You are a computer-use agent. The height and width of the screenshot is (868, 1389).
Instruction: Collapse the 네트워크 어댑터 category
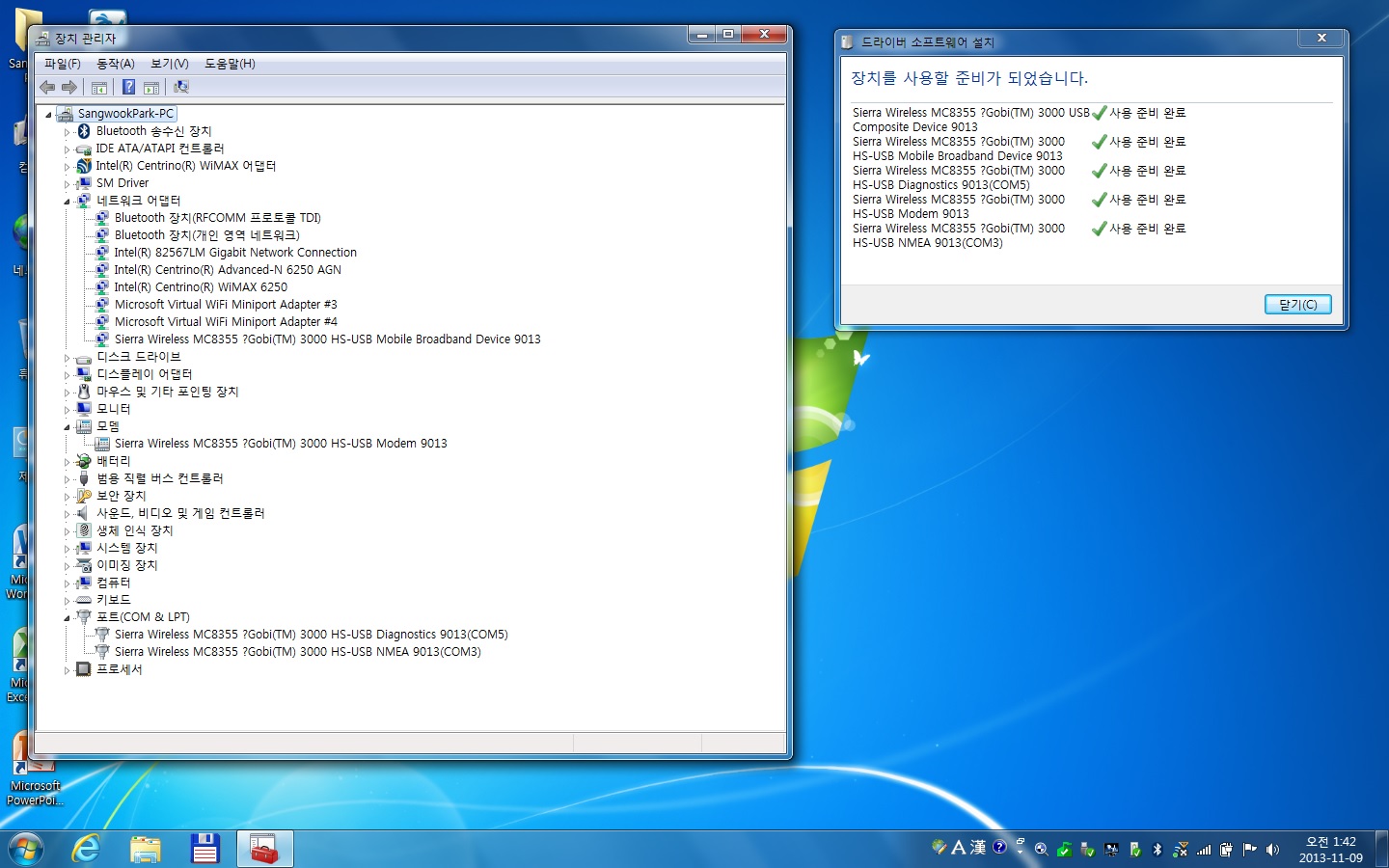[x=68, y=202]
